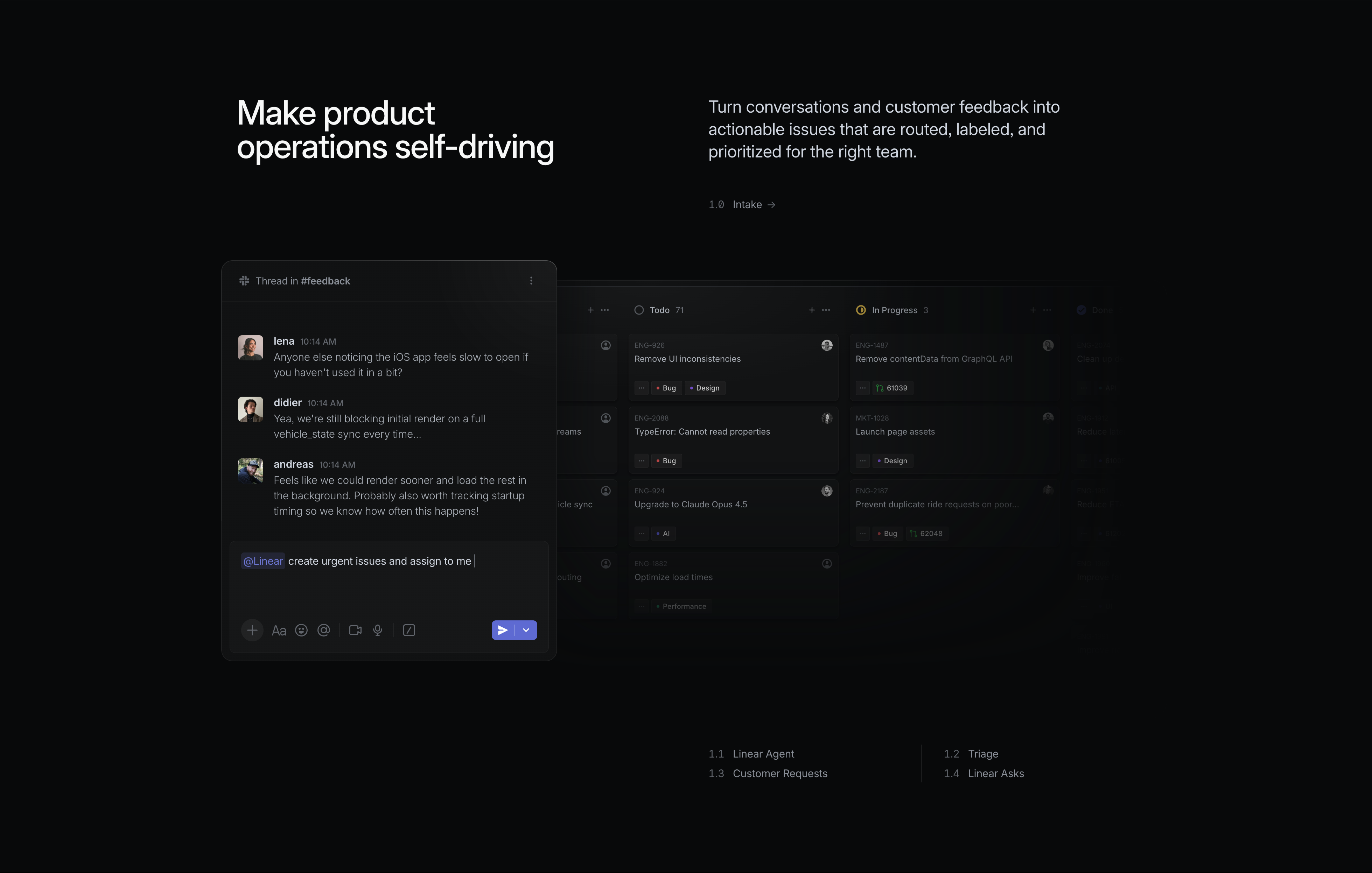Open priority menu on ENG-1487 card
This screenshot has height=873, width=1372.
pos(863,388)
